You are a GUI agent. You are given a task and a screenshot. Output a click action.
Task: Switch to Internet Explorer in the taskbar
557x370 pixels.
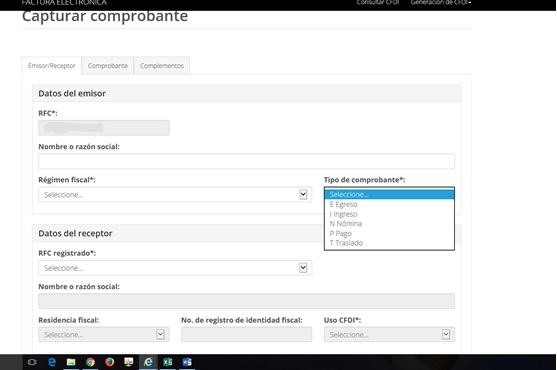click(148, 362)
